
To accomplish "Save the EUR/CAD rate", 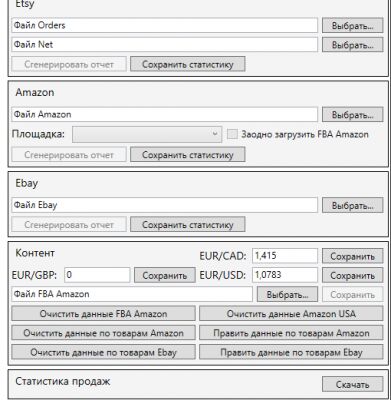I will 352,256.
